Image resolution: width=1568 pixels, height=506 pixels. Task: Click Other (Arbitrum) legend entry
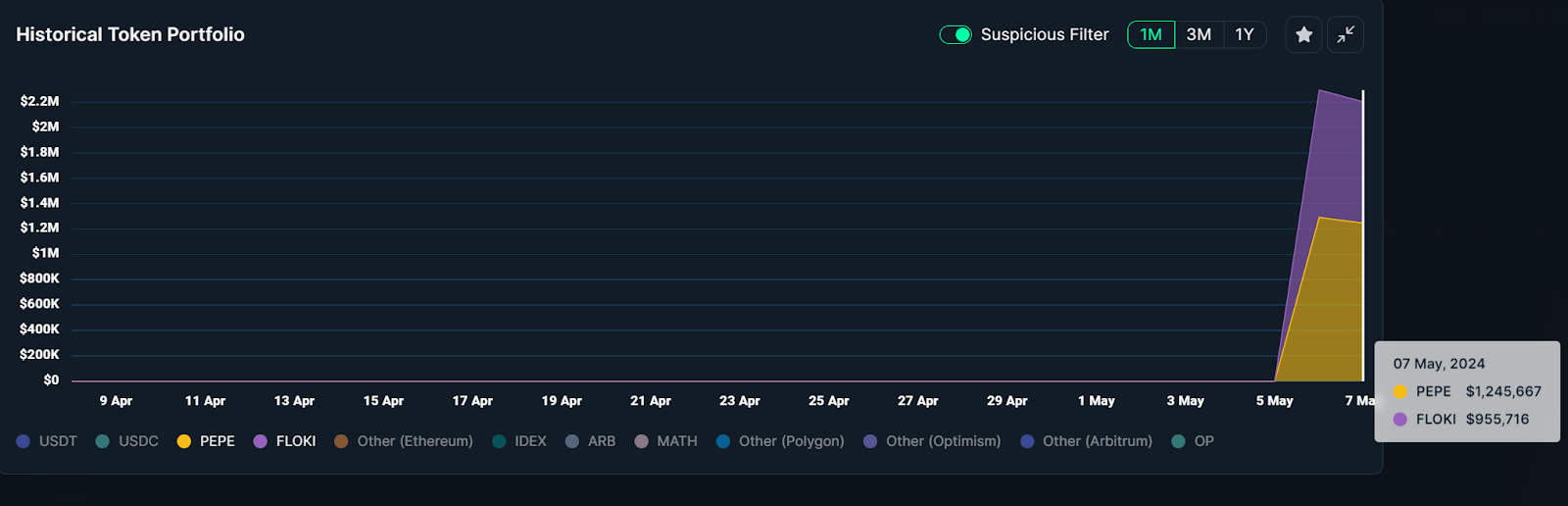[x=1087, y=441]
